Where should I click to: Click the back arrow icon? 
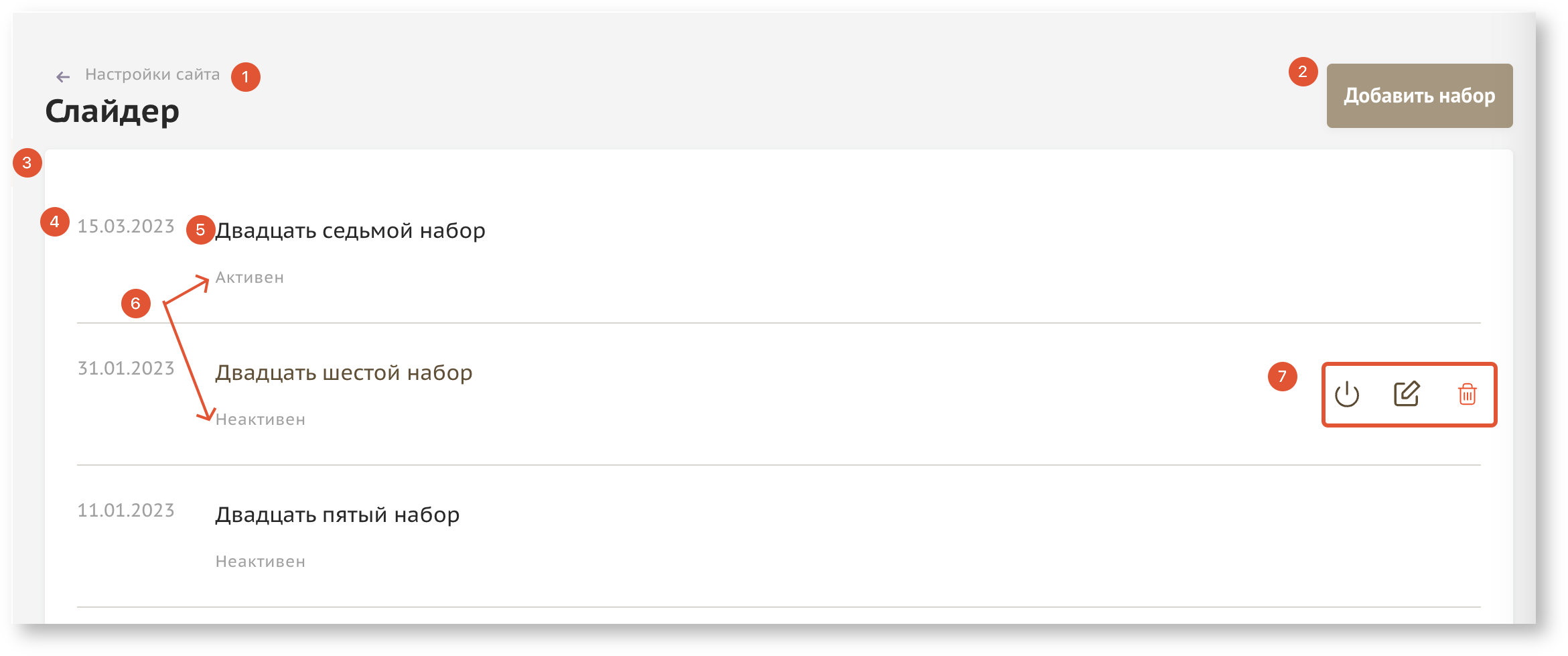pos(63,77)
